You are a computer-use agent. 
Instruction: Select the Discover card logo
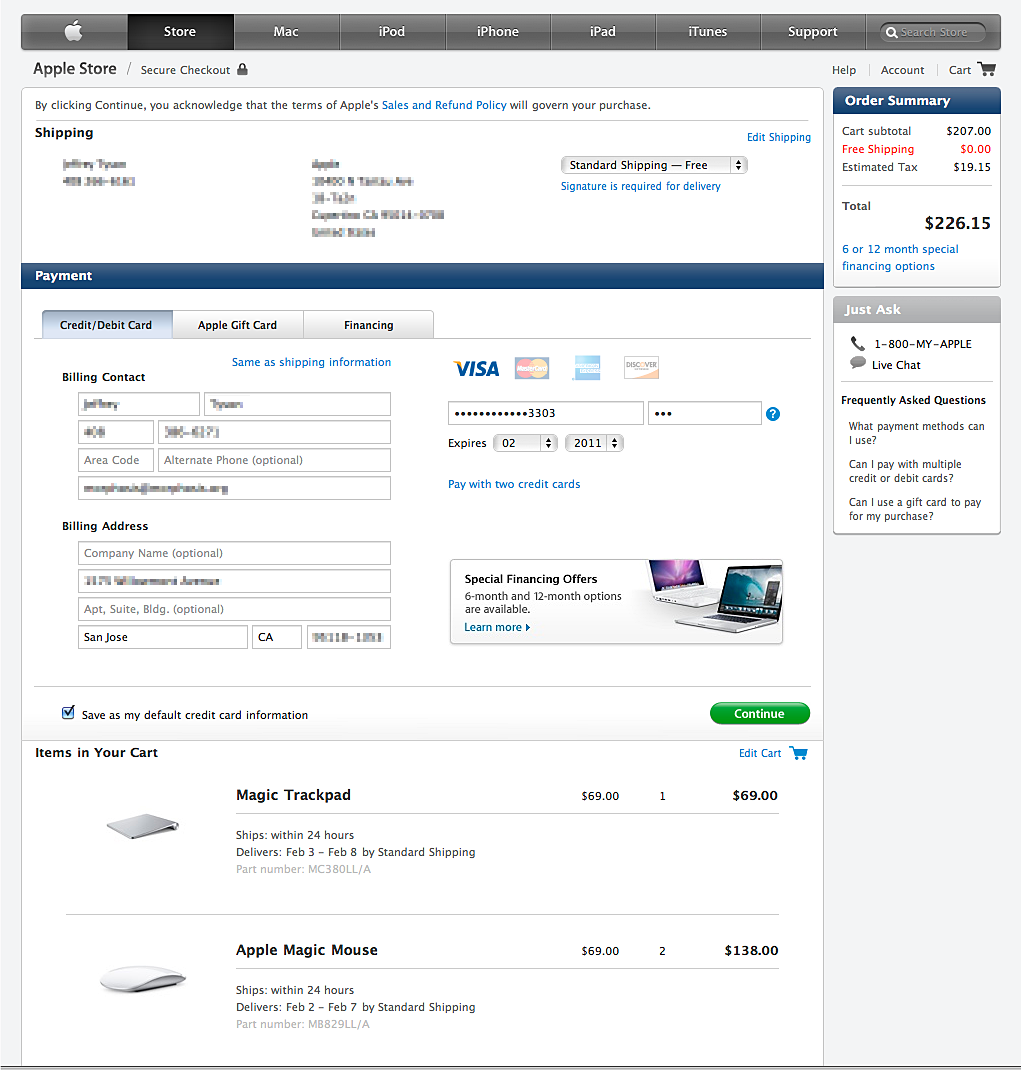(642, 367)
